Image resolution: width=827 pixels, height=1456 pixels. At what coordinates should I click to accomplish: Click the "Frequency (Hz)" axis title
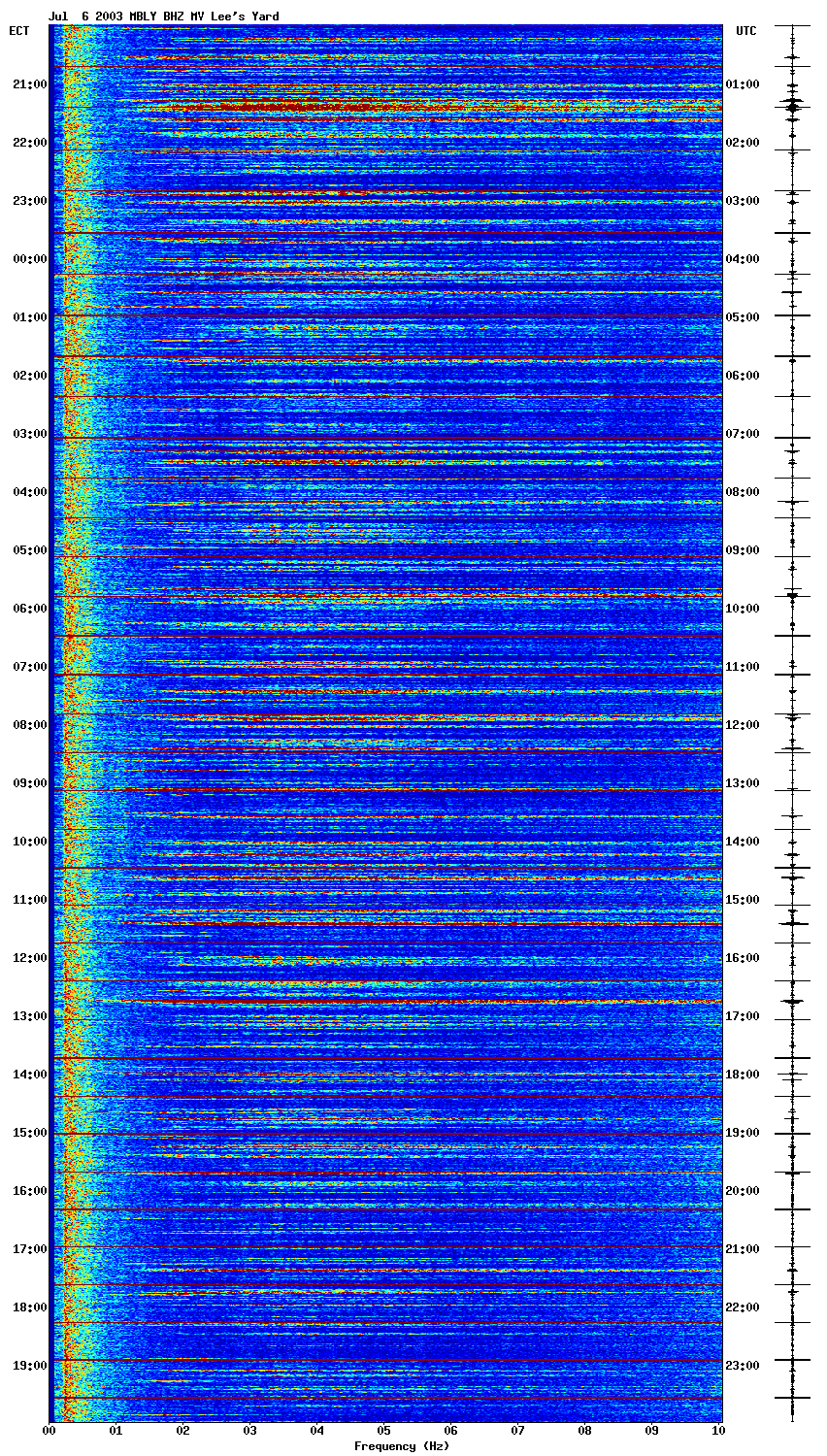[x=401, y=1446]
